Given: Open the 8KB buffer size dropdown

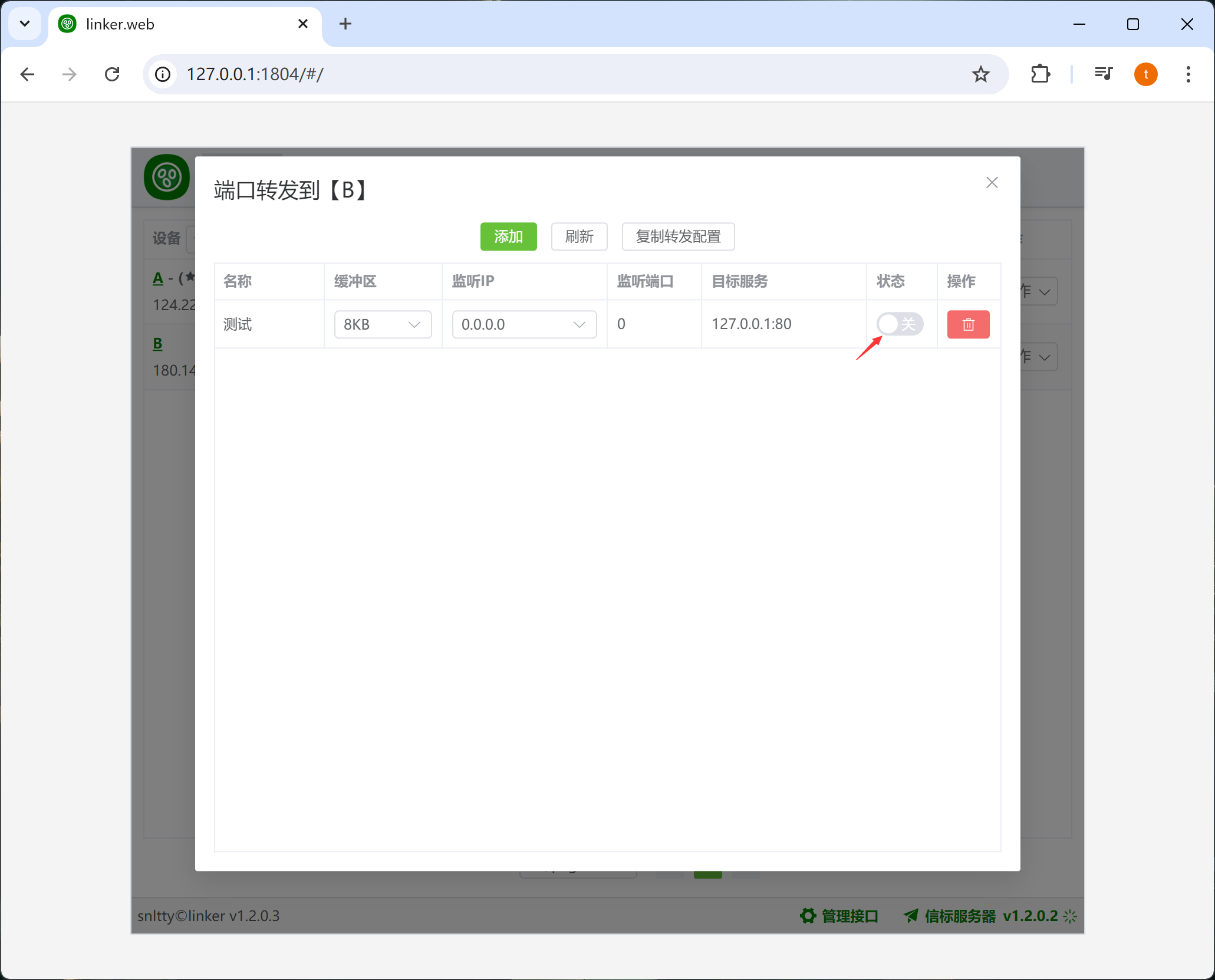Looking at the screenshot, I should (383, 324).
